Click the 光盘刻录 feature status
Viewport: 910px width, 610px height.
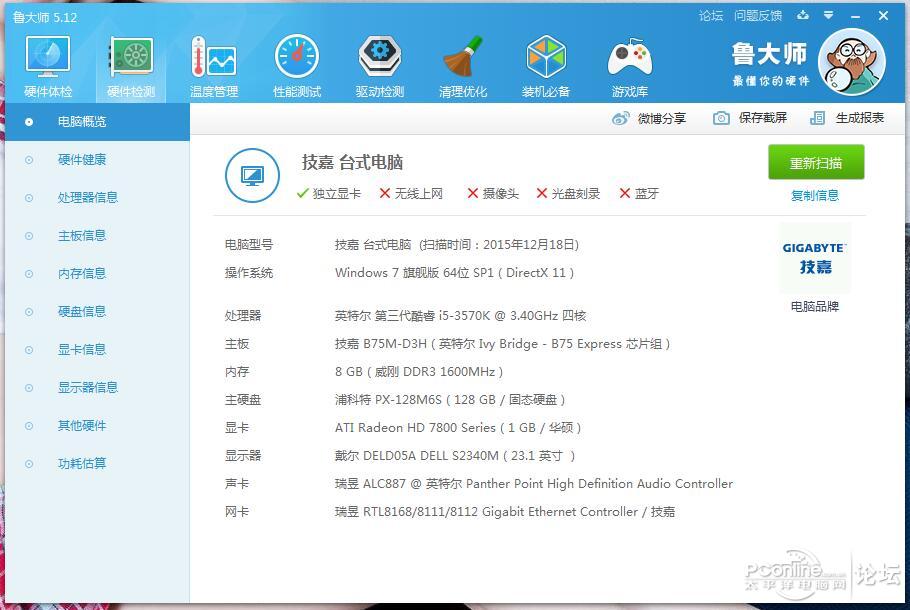568,193
